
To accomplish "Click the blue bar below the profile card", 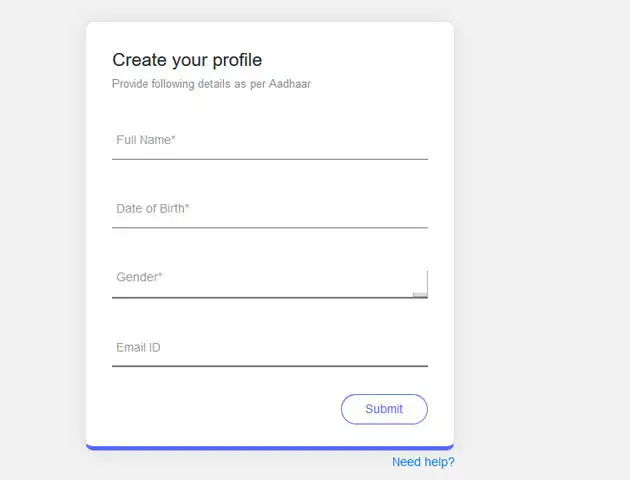I will tap(270, 447).
